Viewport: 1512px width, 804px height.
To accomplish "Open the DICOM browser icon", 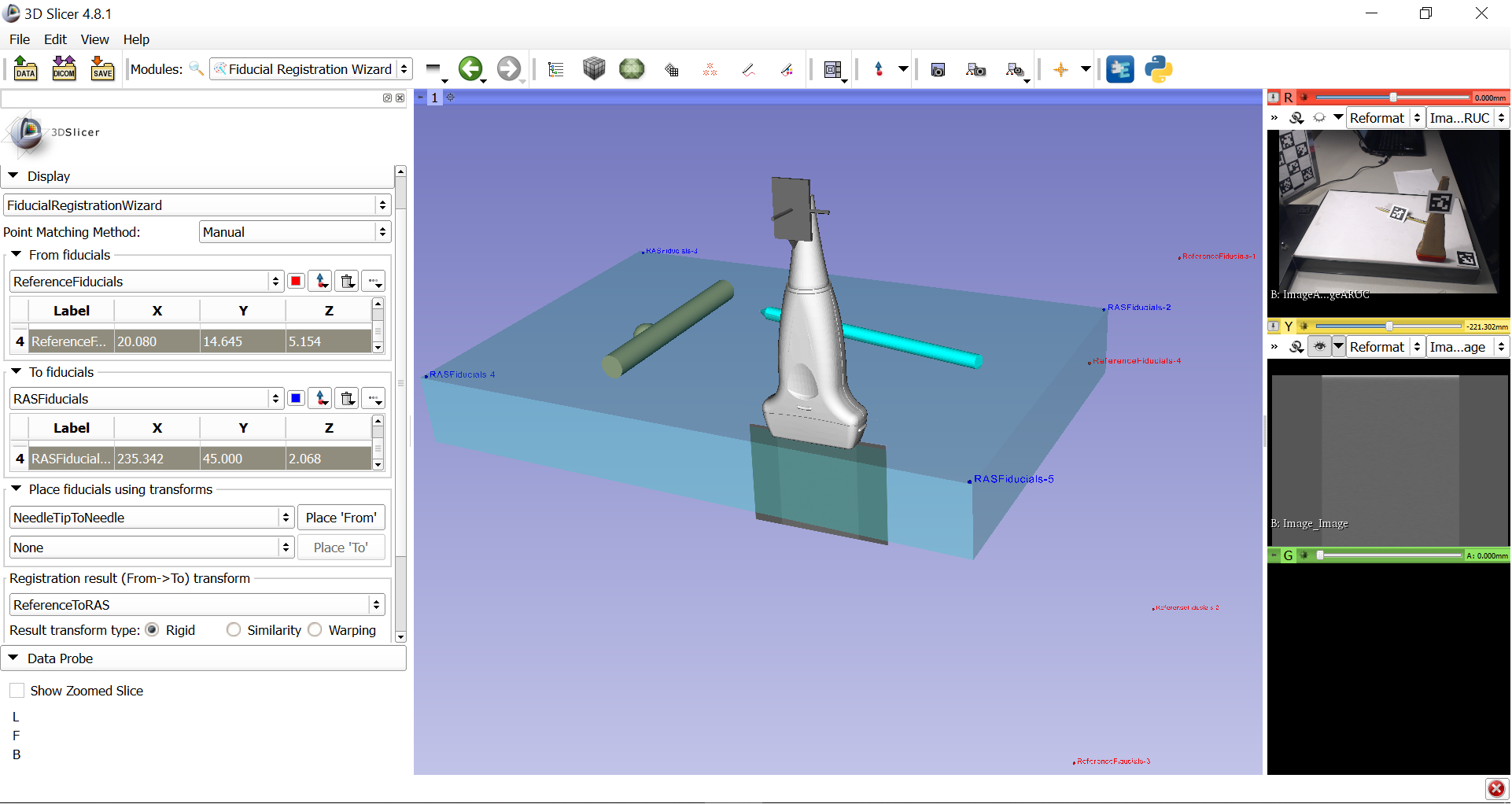I will pos(64,69).
